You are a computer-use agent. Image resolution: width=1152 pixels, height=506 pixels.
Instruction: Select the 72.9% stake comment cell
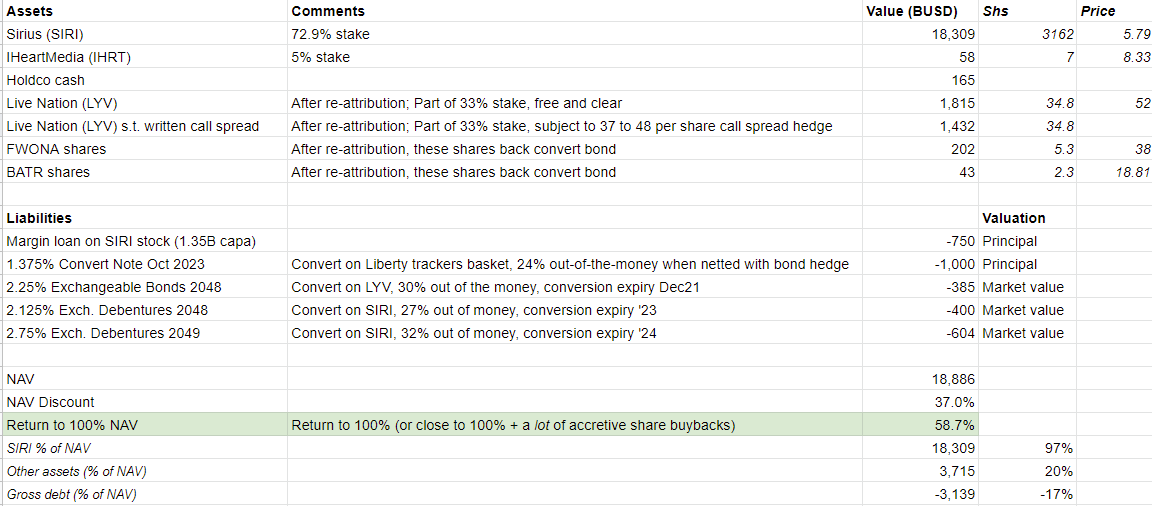coord(575,34)
